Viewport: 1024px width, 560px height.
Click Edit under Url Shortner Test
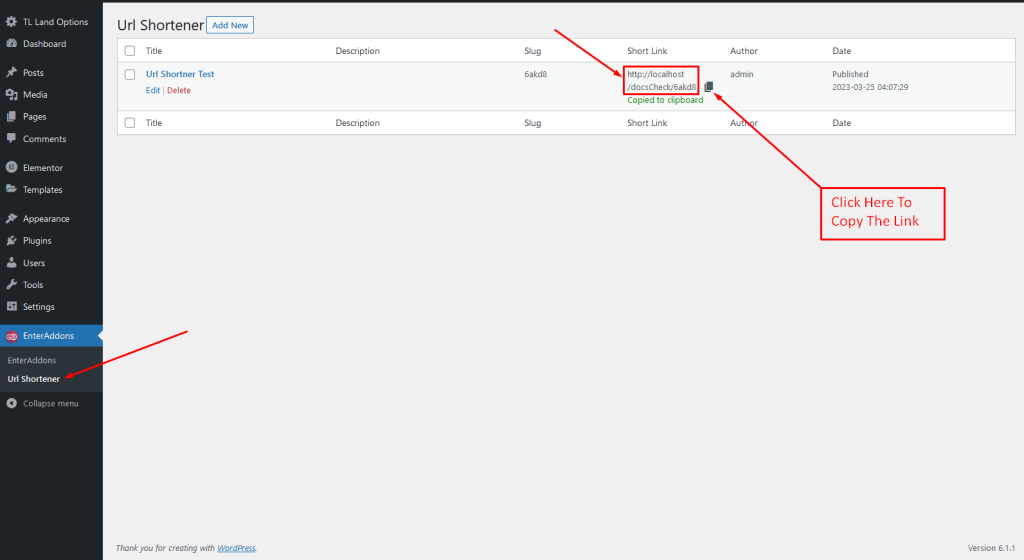click(153, 91)
